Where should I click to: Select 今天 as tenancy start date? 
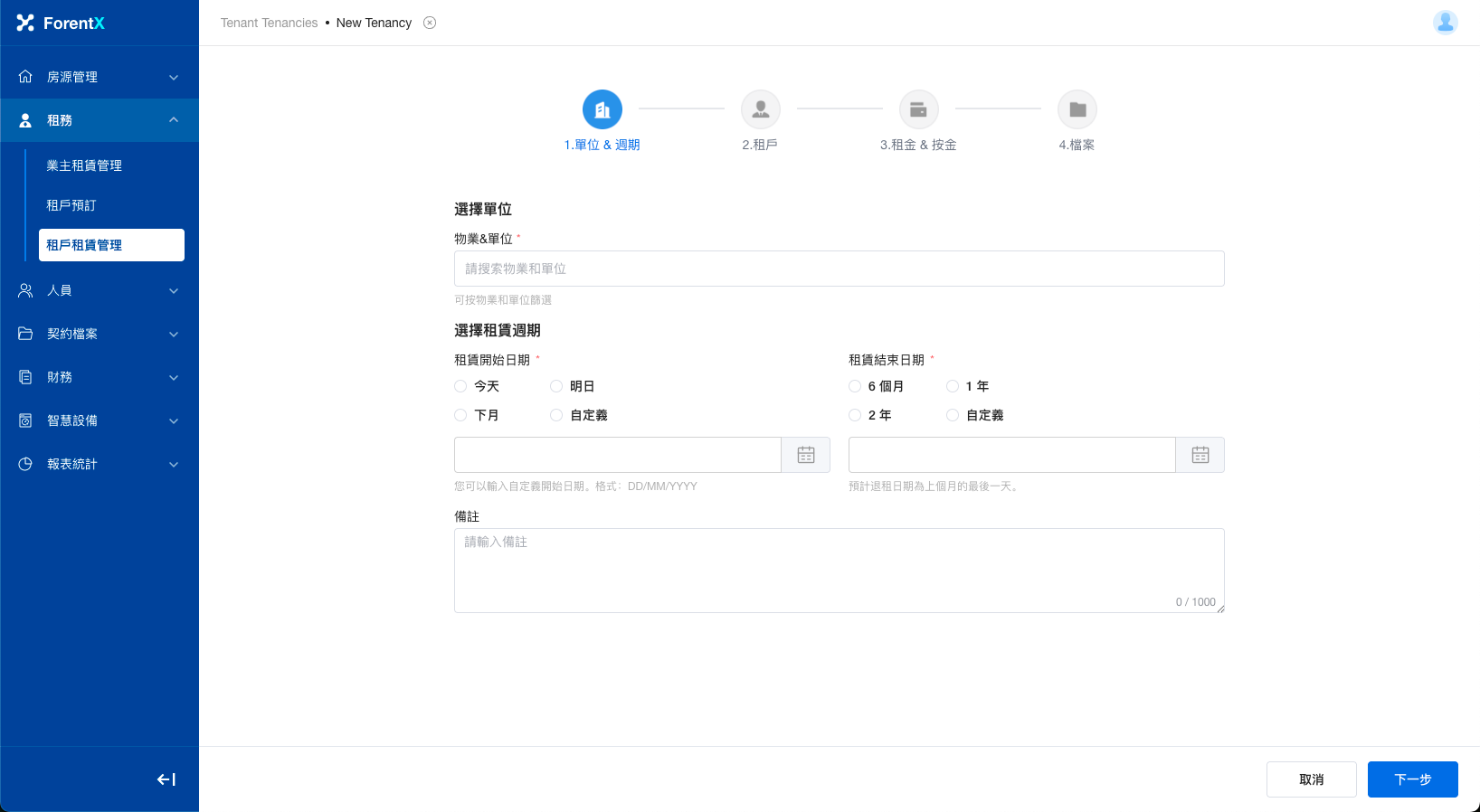coord(460,386)
